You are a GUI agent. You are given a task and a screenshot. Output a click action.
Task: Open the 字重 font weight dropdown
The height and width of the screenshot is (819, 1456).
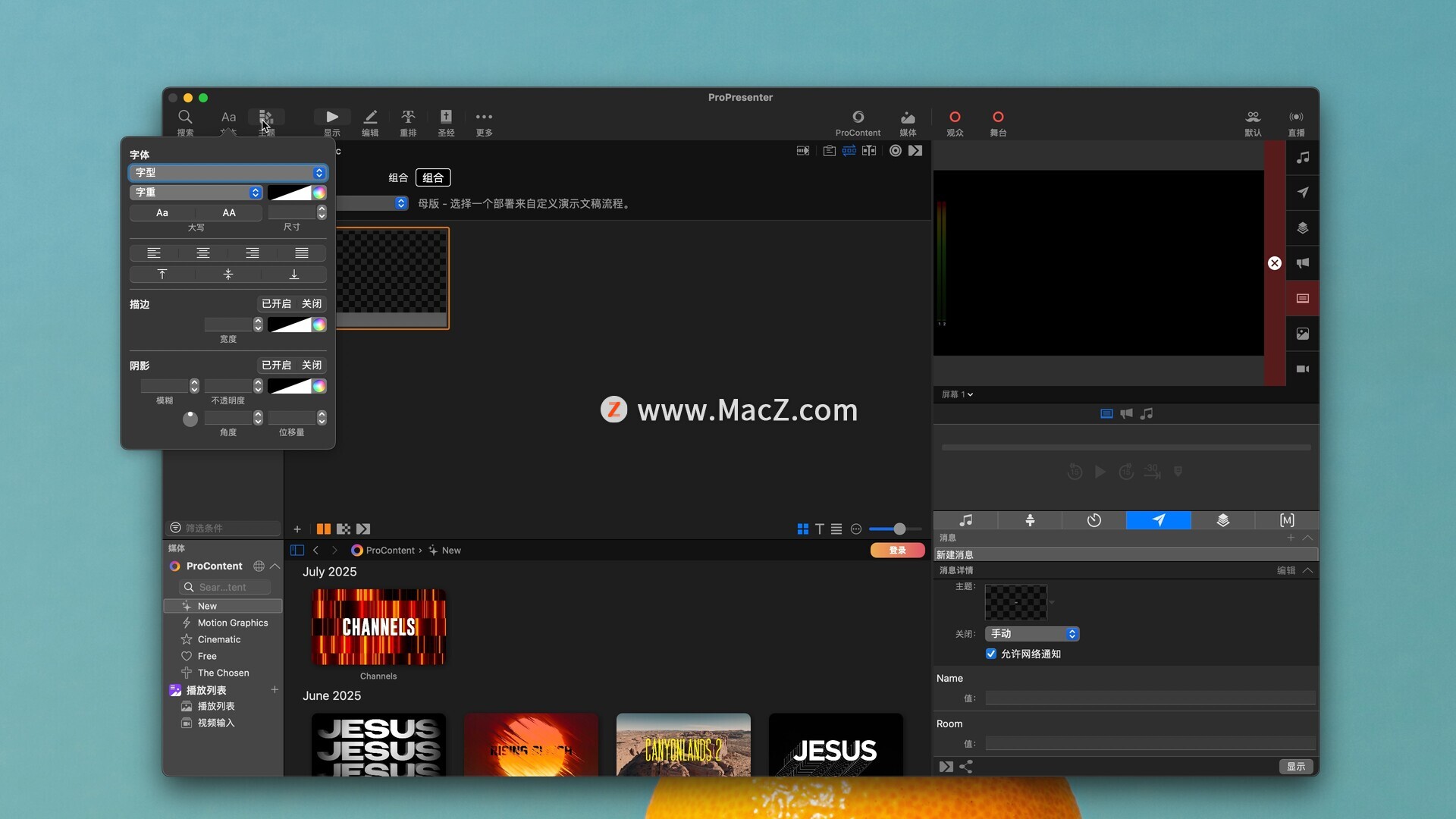pos(196,193)
